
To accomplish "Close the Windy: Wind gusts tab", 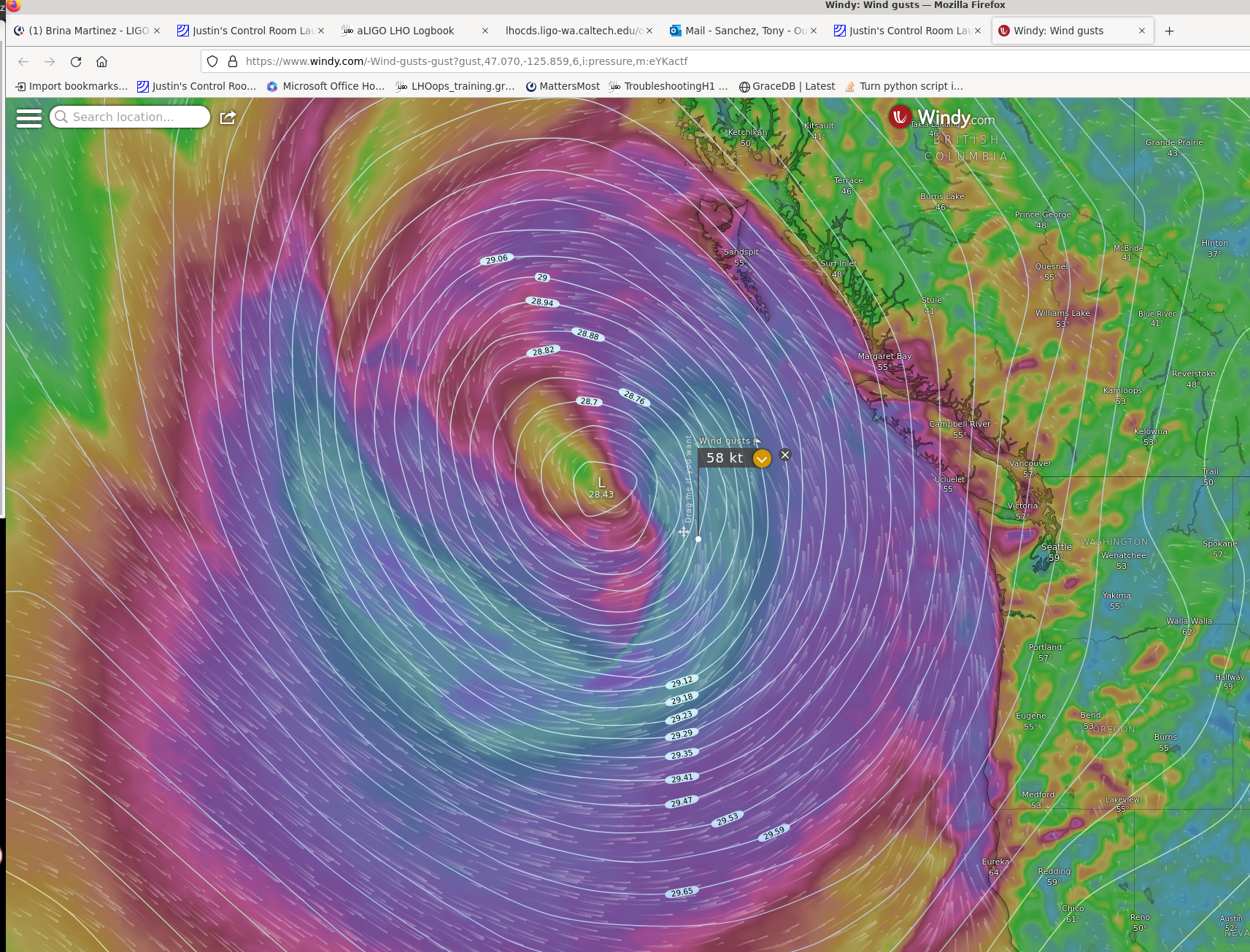I will pyautogui.click(x=1142, y=31).
